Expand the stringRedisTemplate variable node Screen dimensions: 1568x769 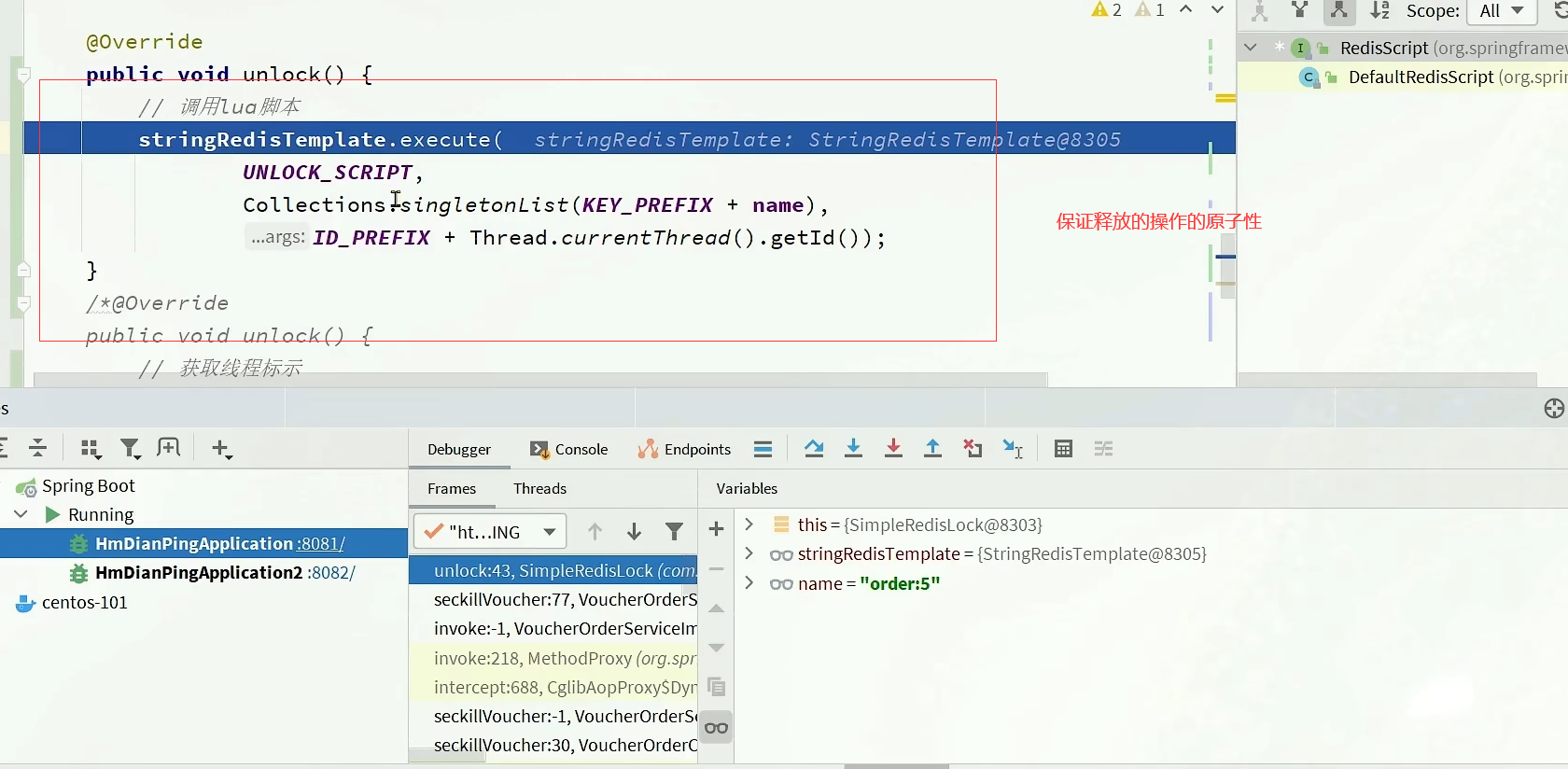[x=749, y=553]
